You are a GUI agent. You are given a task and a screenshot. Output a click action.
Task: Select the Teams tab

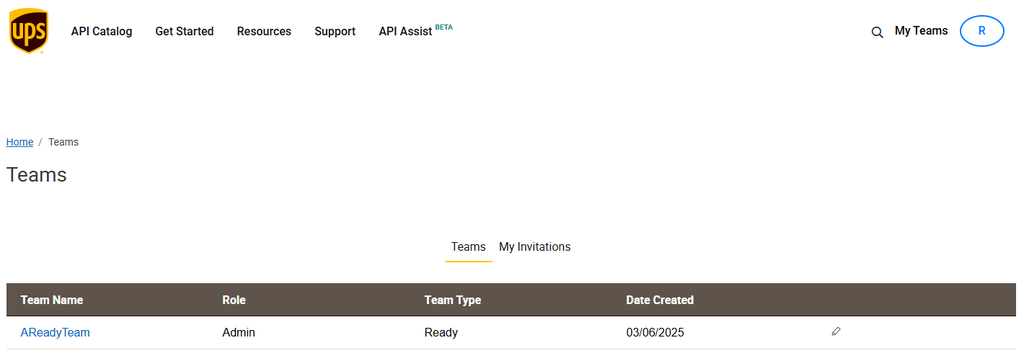click(x=468, y=247)
